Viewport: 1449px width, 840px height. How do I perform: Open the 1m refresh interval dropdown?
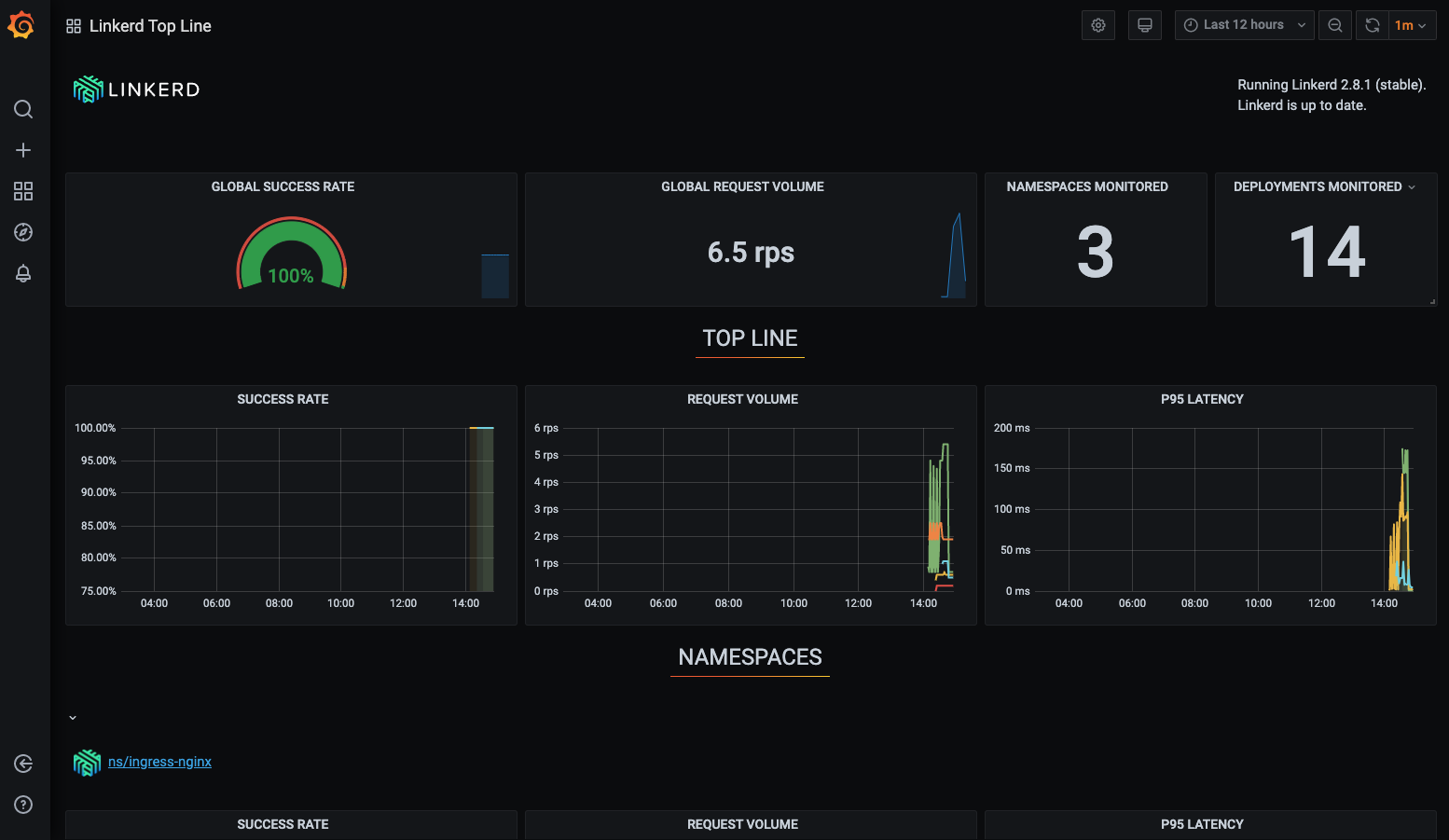point(1411,25)
